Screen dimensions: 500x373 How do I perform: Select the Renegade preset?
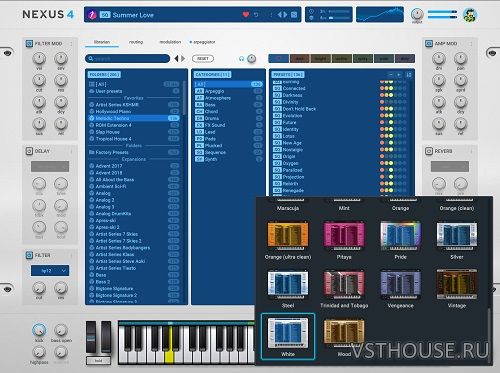pyautogui.click(x=340, y=190)
